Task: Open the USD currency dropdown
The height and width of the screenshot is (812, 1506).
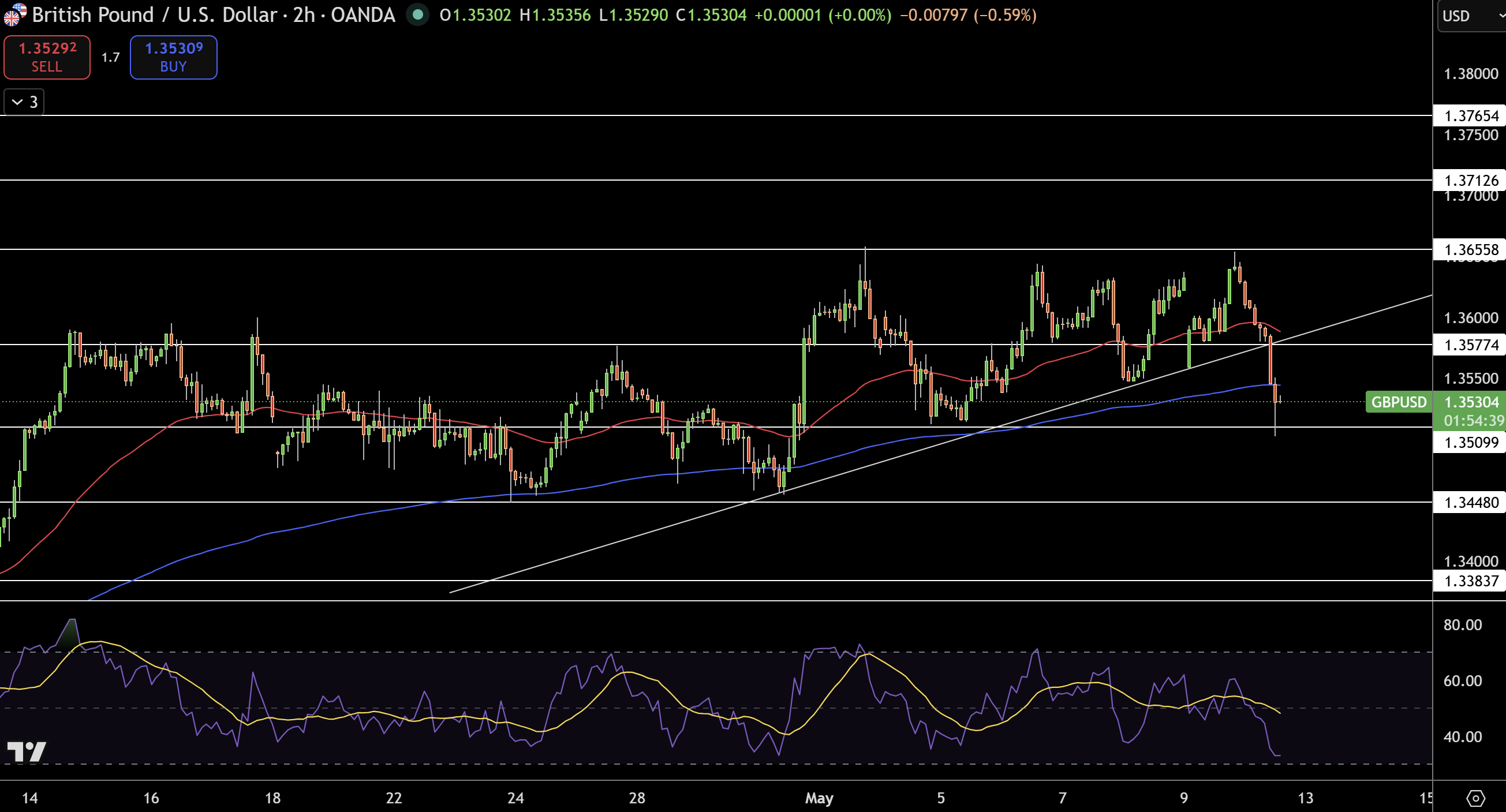Action: click(1471, 16)
